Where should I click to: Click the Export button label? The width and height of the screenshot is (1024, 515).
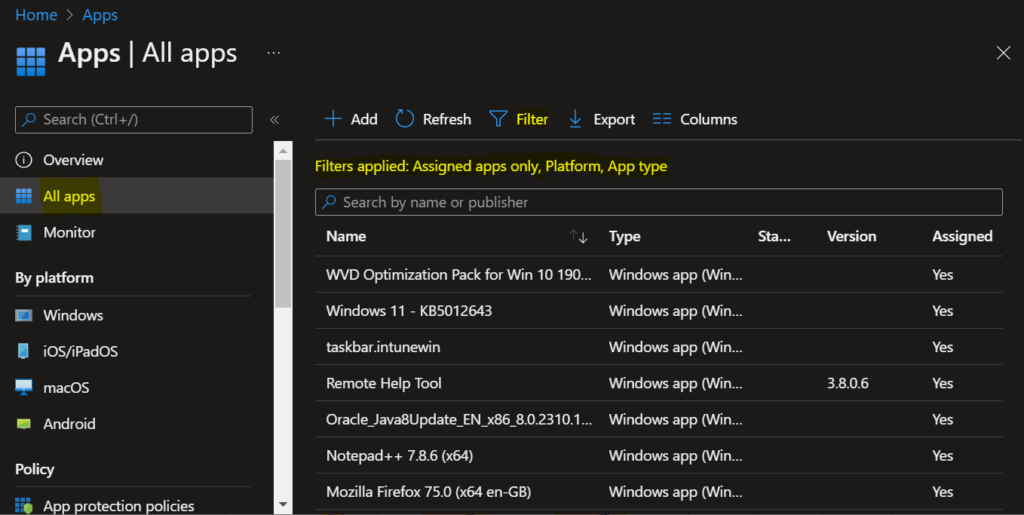coord(614,119)
